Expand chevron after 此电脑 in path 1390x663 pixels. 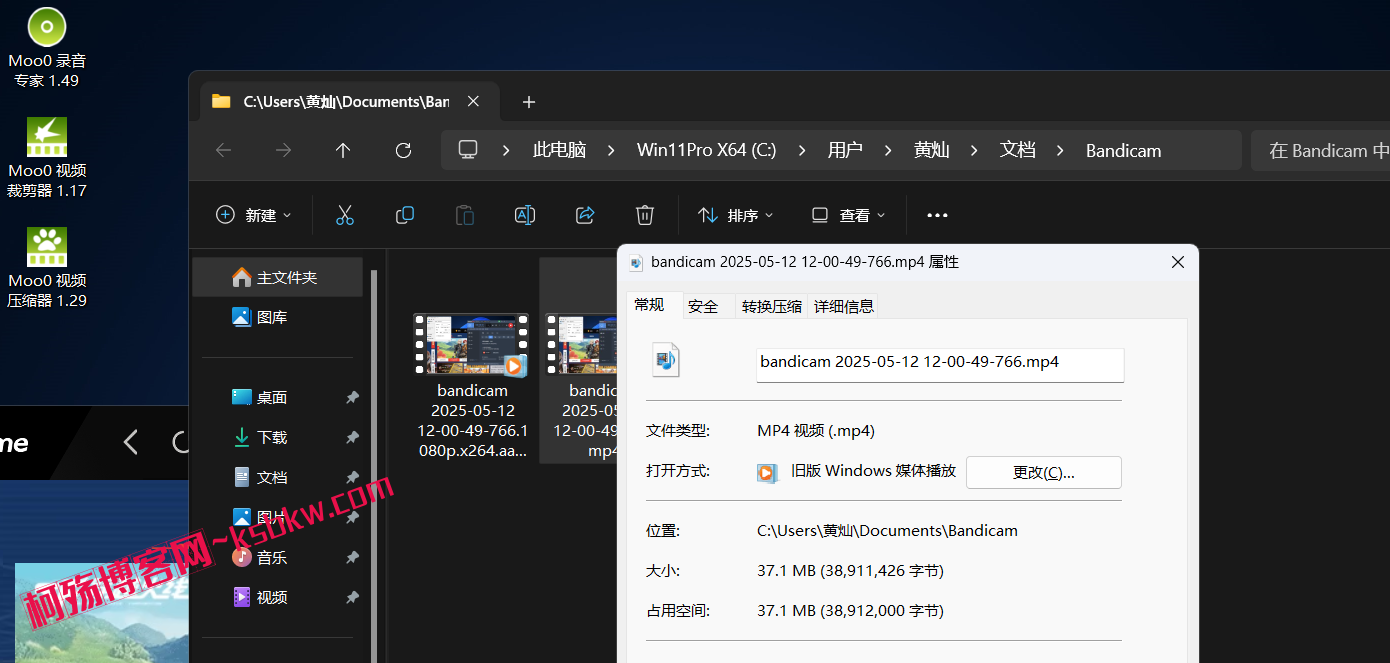coord(610,151)
